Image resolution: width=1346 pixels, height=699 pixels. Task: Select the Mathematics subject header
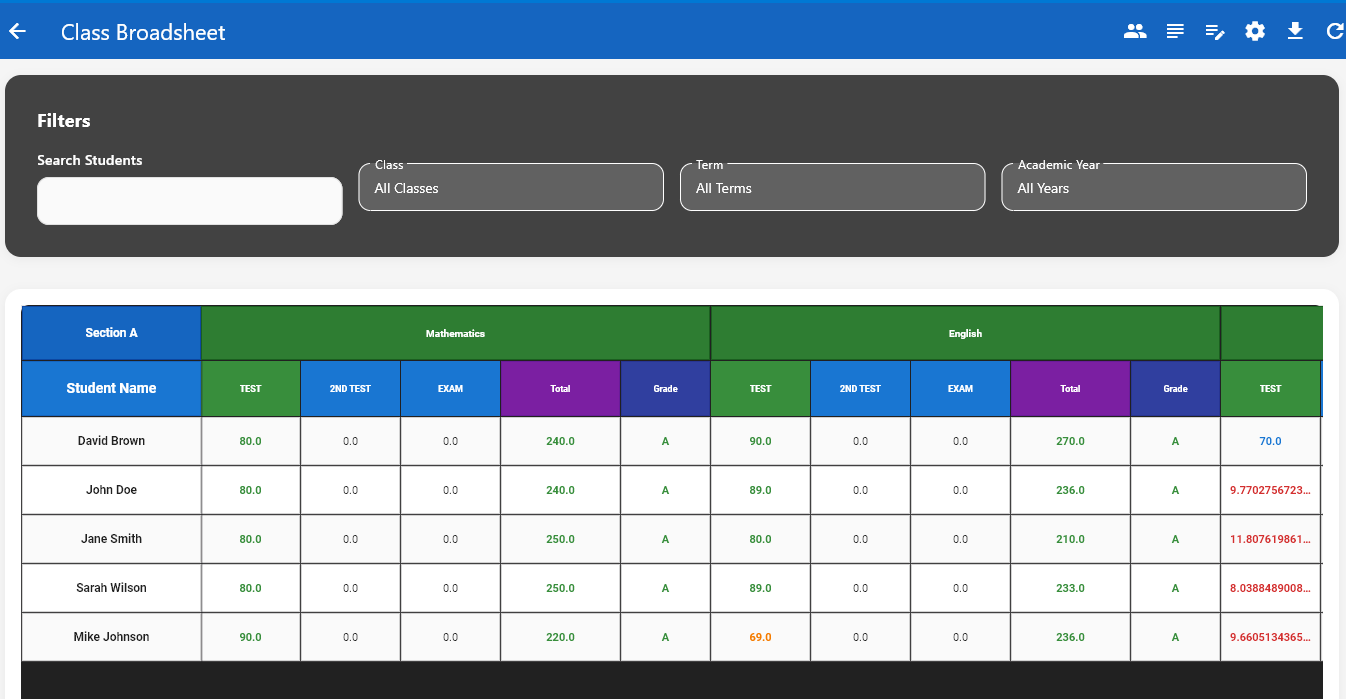[455, 333]
